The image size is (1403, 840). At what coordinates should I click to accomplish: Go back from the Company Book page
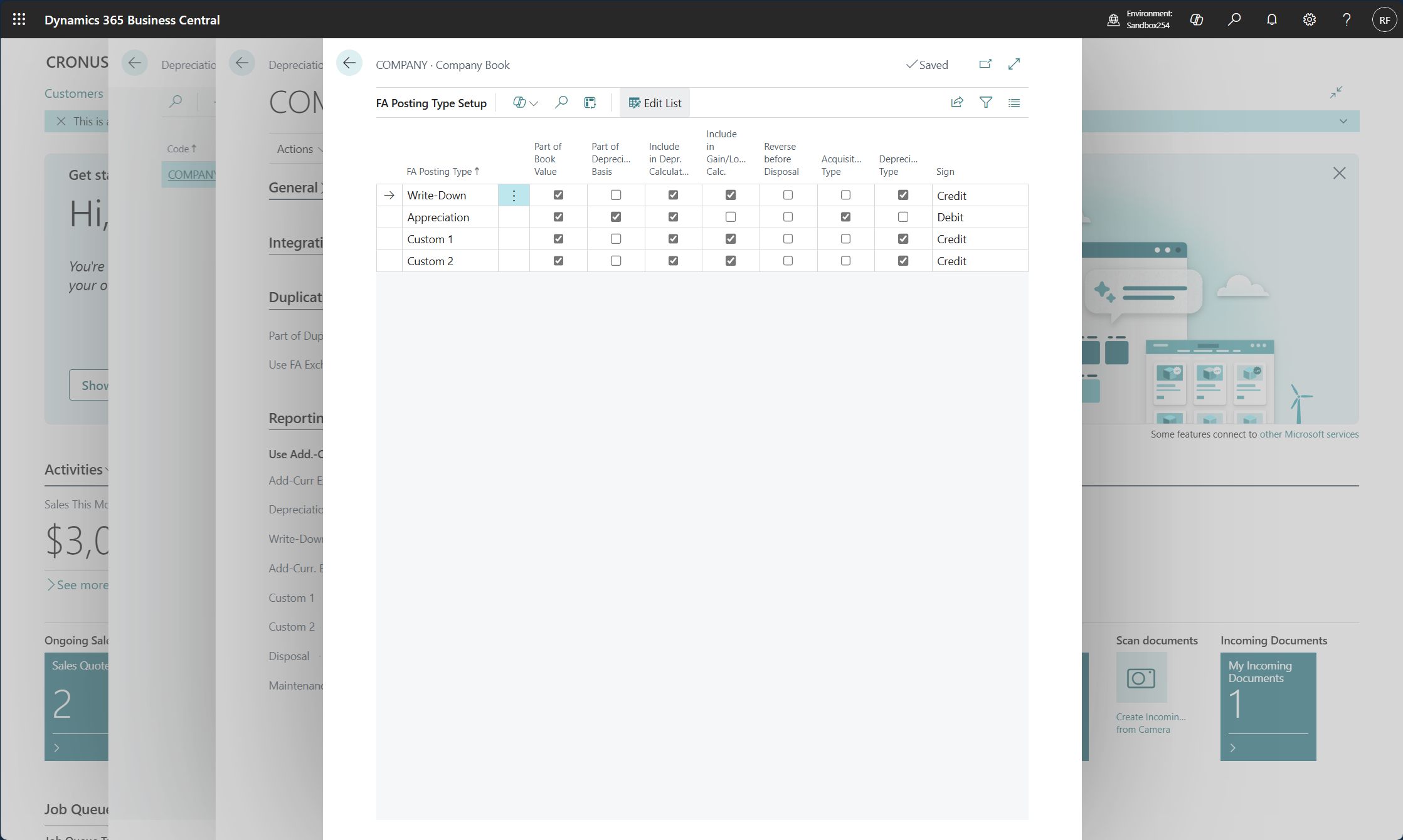(x=349, y=63)
